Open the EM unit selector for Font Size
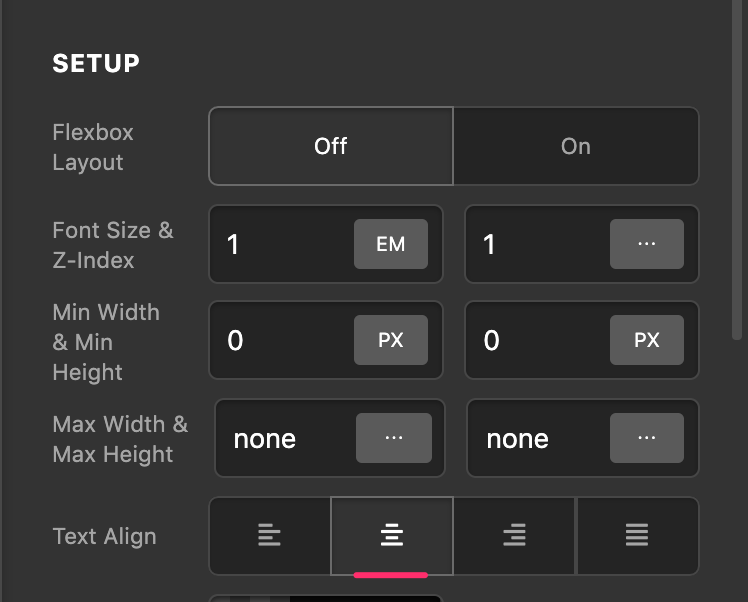Image resolution: width=748 pixels, height=602 pixels. click(x=391, y=244)
